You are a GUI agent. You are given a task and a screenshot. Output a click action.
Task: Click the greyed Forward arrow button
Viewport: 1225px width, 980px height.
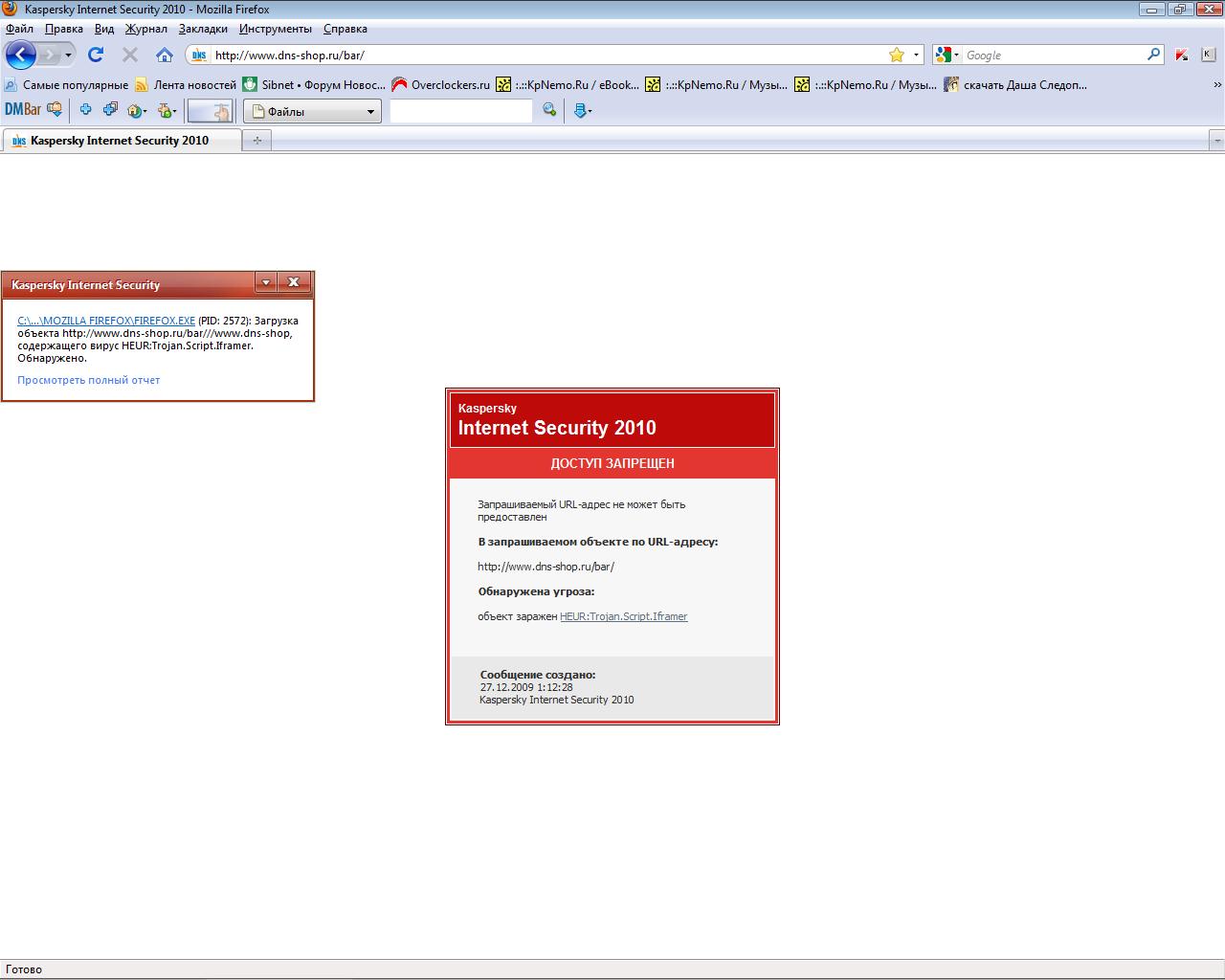point(49,55)
